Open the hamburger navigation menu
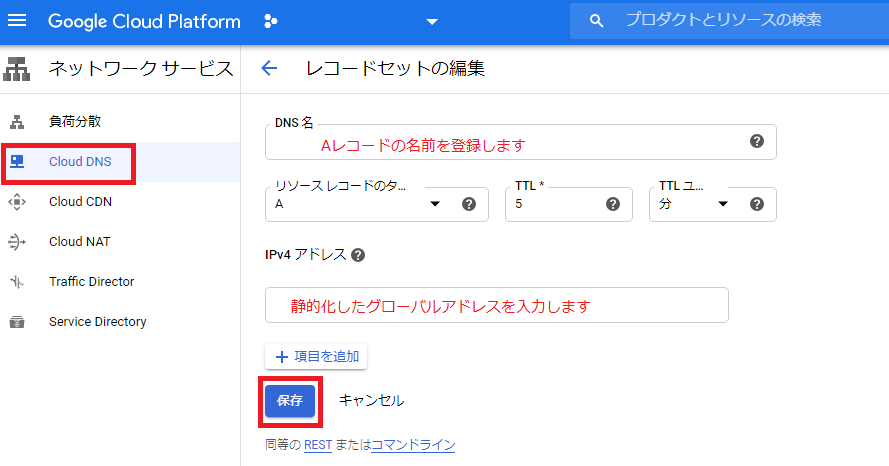 [17, 21]
